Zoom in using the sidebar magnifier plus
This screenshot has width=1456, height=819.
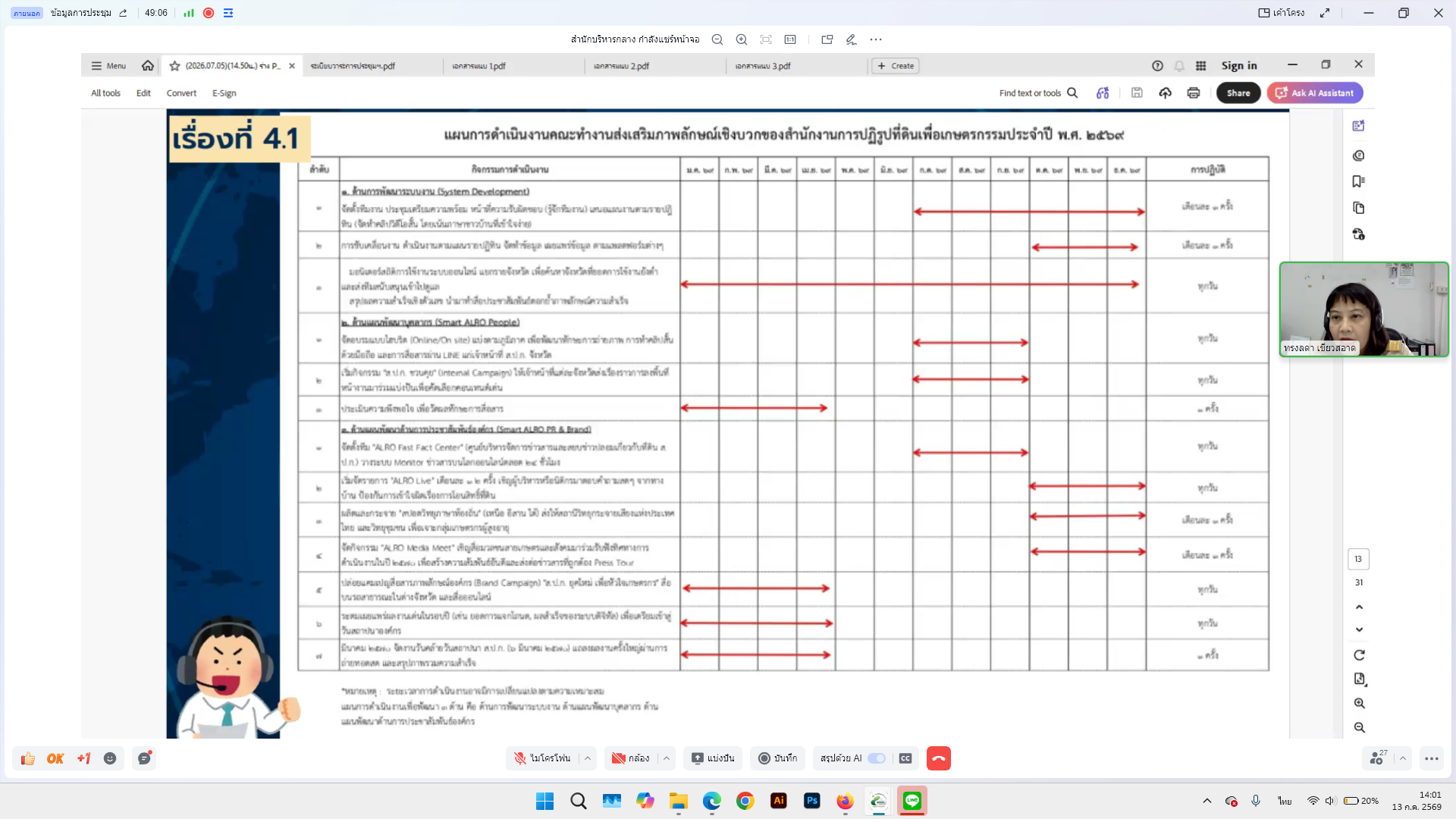tap(1359, 703)
